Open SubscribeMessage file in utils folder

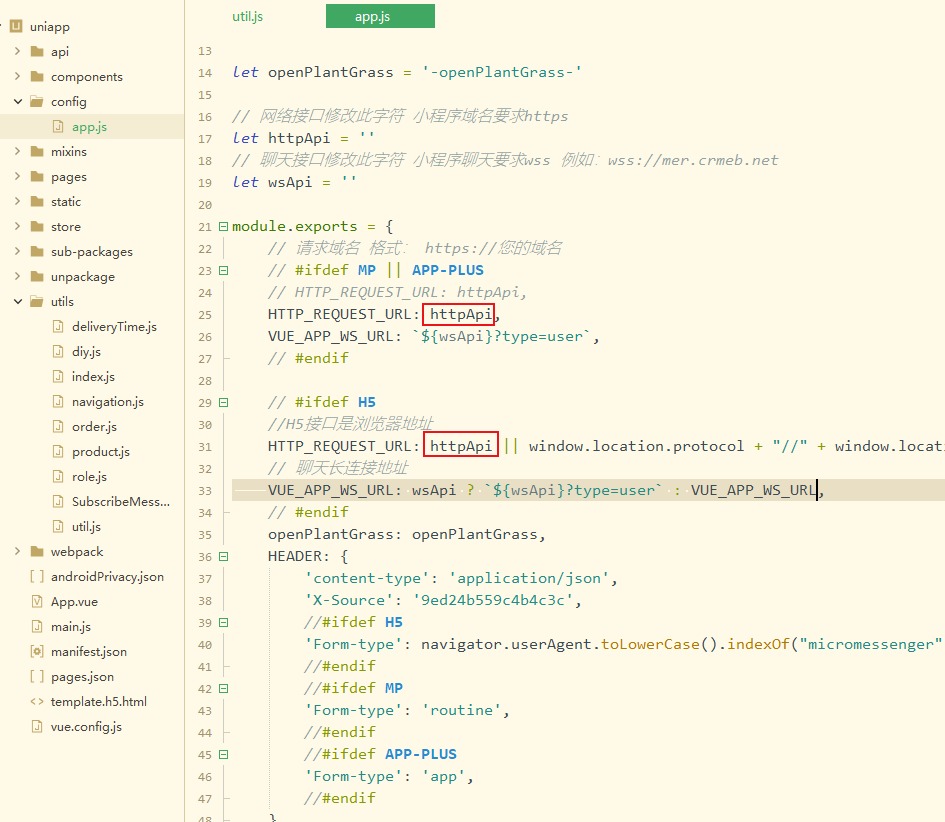[x=120, y=502]
